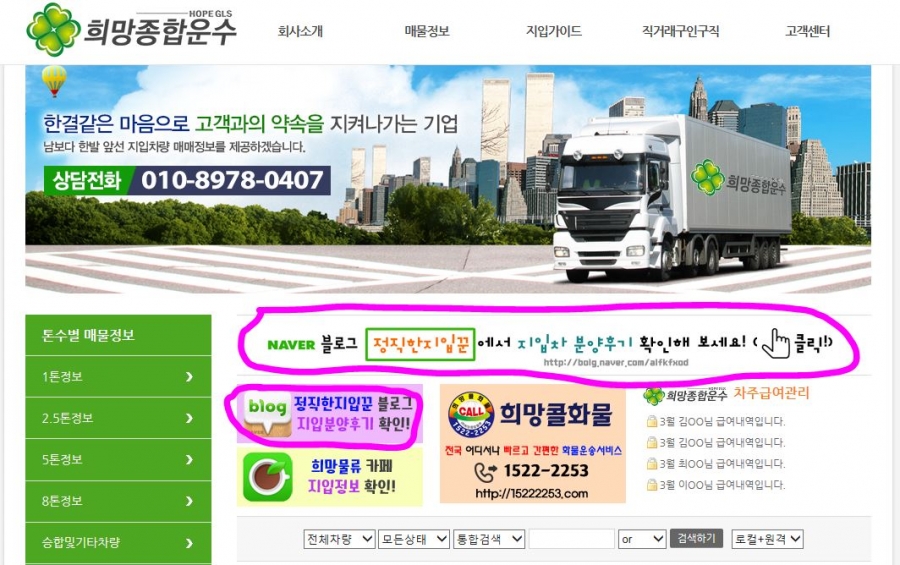Viewport: 900px width, 565px height.
Task: Expand the 5톤정보 chevron arrow
Action: coord(189,460)
